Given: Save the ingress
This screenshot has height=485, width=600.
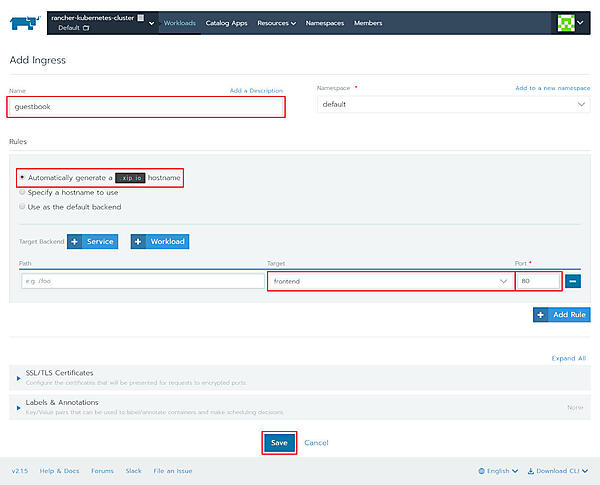Looking at the screenshot, I should click(279, 442).
